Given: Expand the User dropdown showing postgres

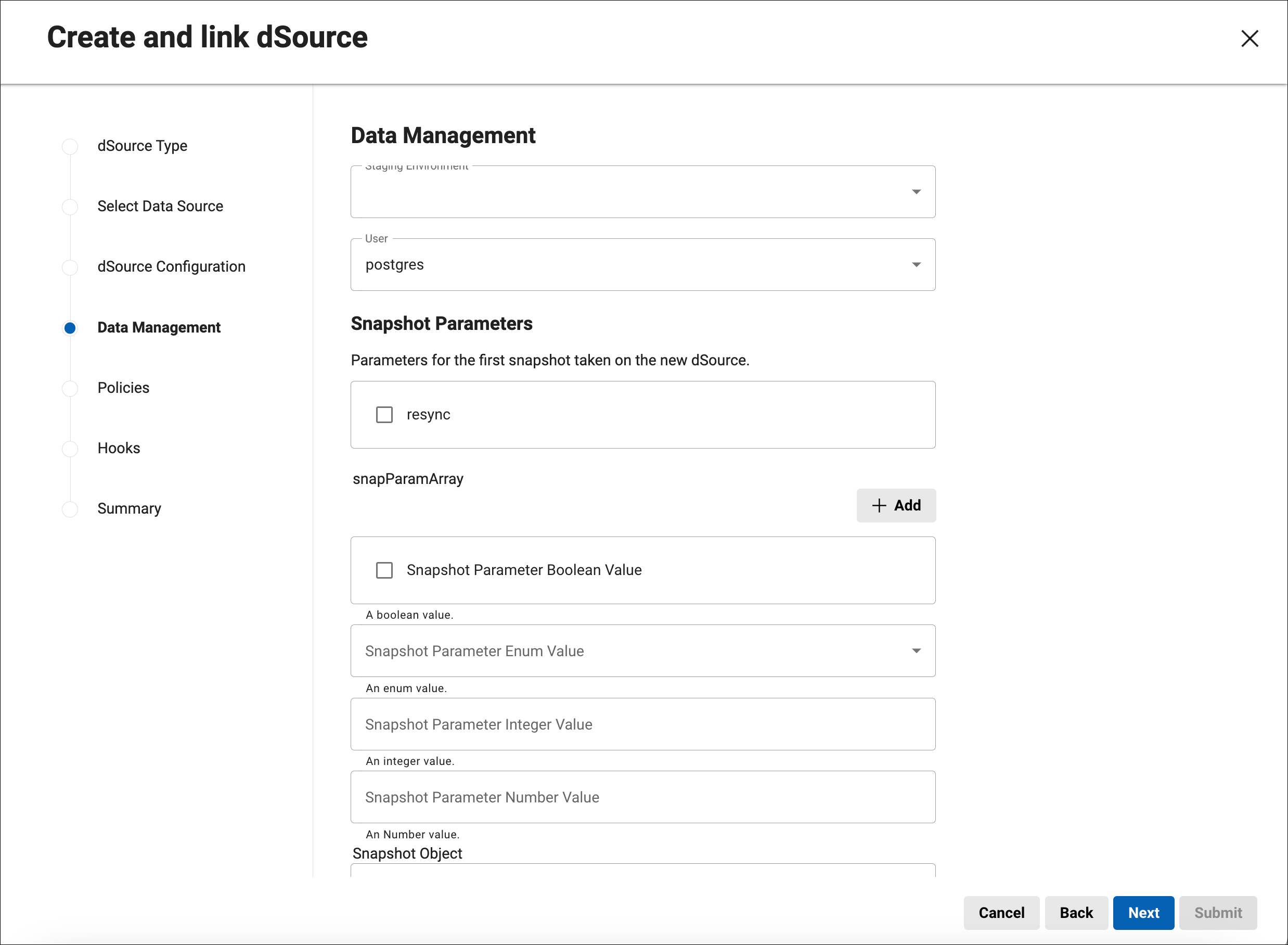Looking at the screenshot, I should coord(642,265).
